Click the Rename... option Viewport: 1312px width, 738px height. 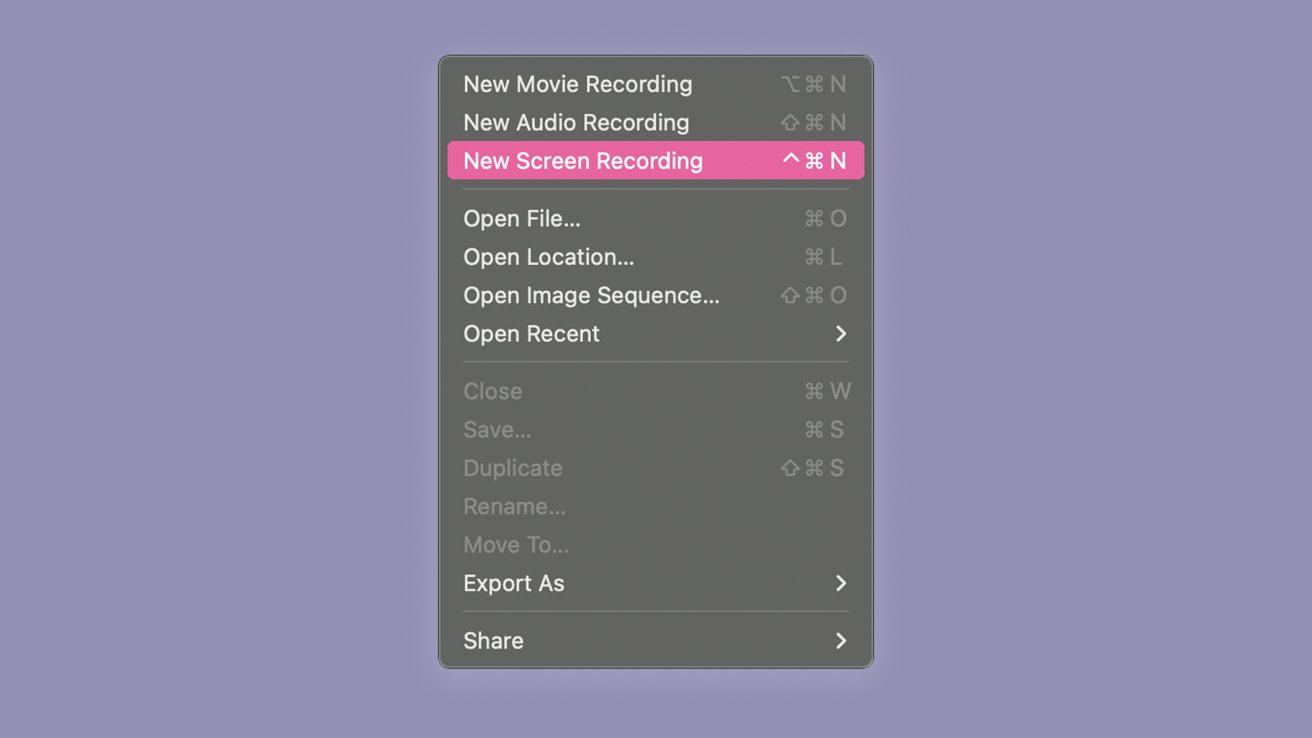point(515,506)
